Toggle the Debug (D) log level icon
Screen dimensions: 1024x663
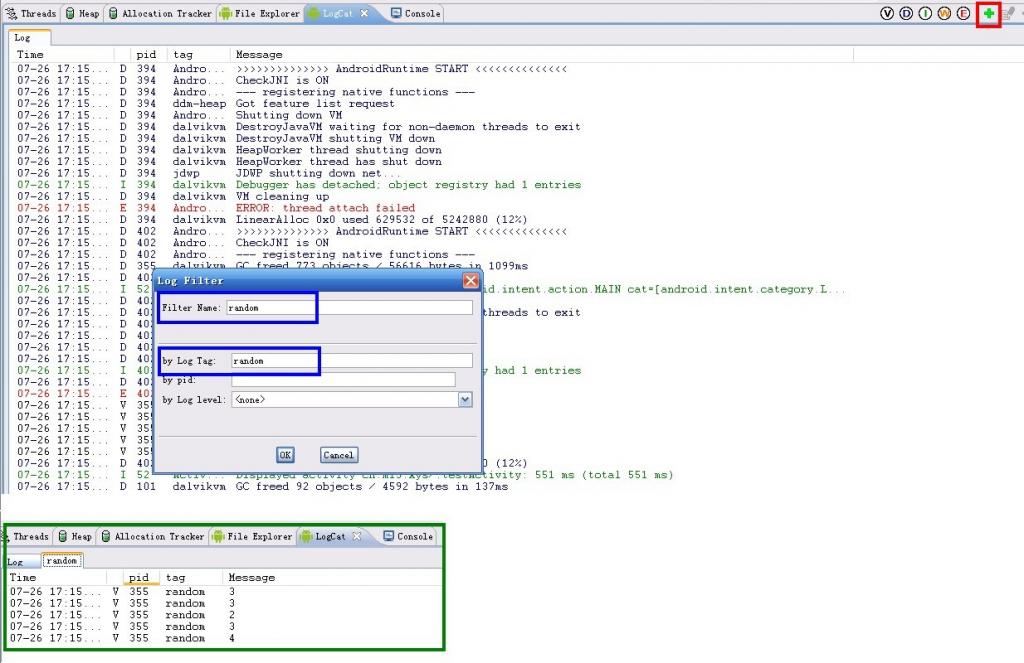coord(906,14)
